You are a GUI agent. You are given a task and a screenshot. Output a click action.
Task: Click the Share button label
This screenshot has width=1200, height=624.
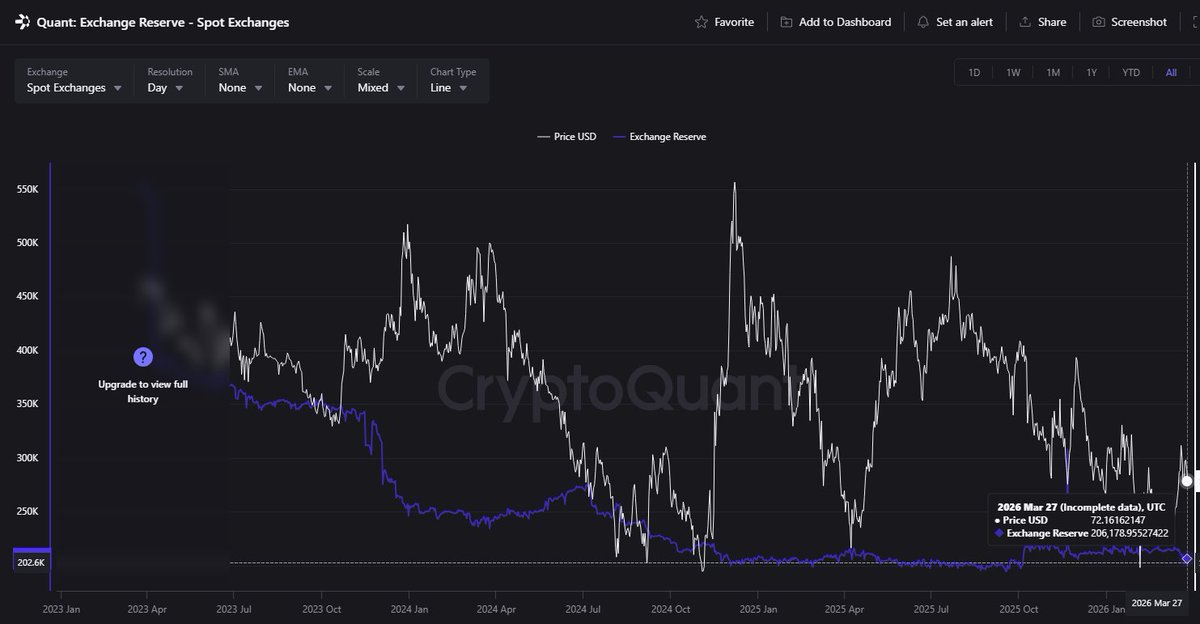[x=1052, y=22]
